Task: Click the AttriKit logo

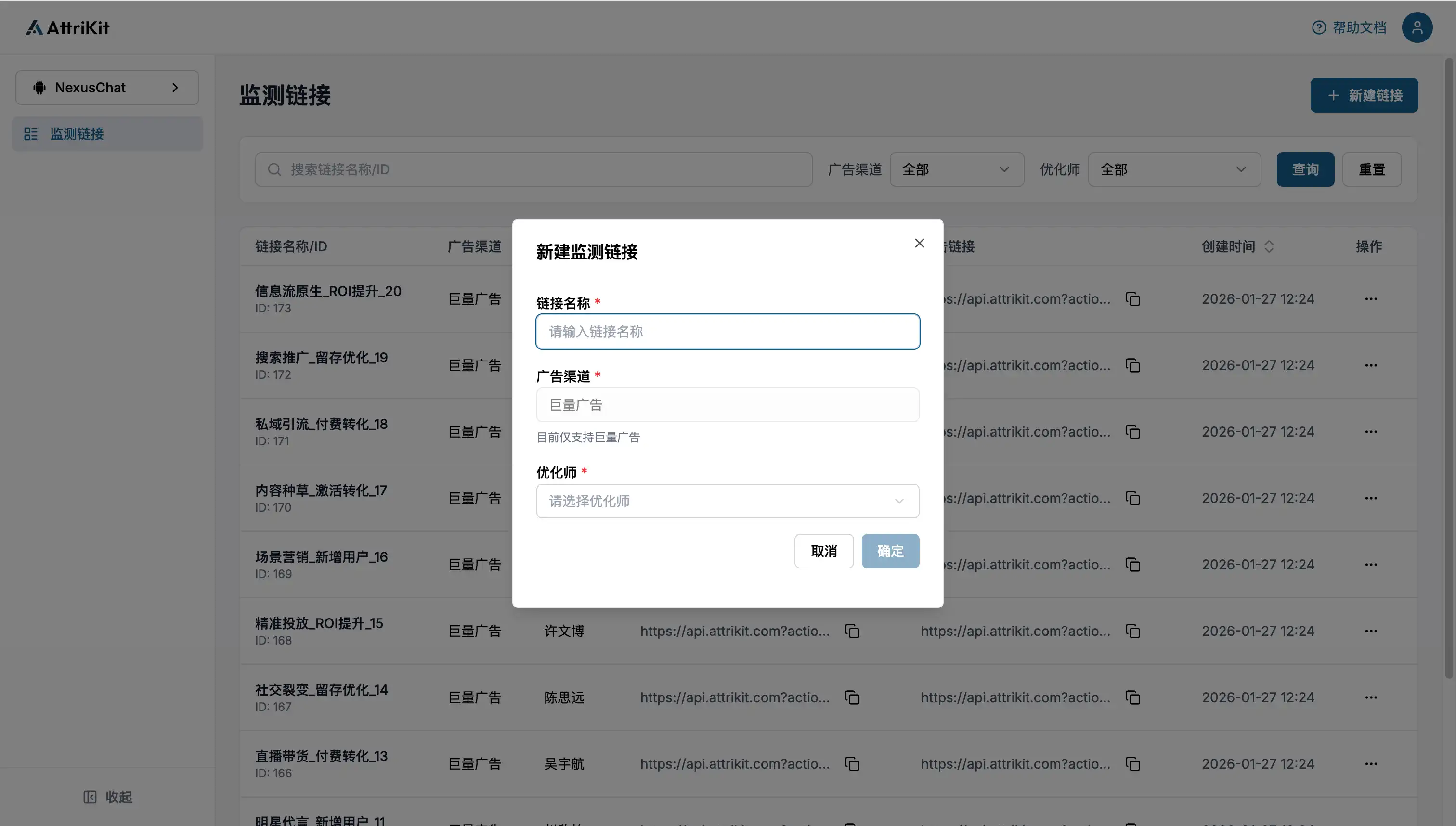Action: (x=67, y=27)
